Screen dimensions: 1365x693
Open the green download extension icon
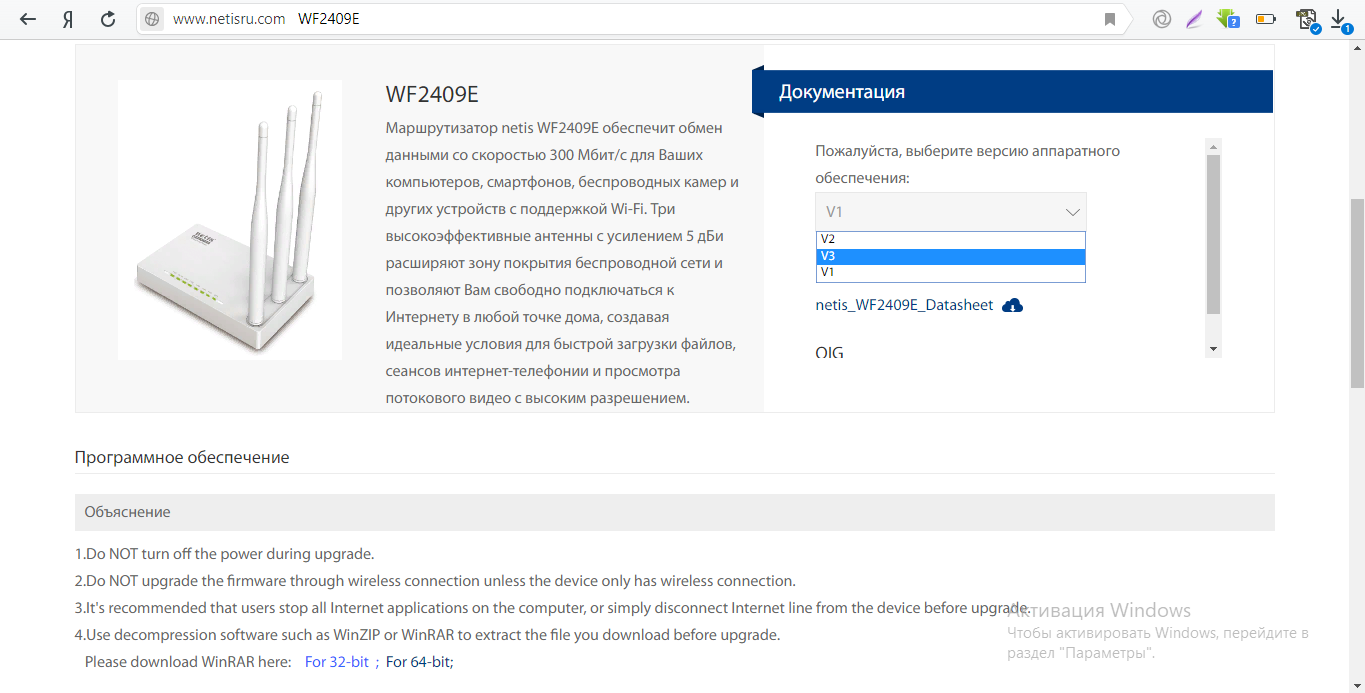pos(1227,19)
